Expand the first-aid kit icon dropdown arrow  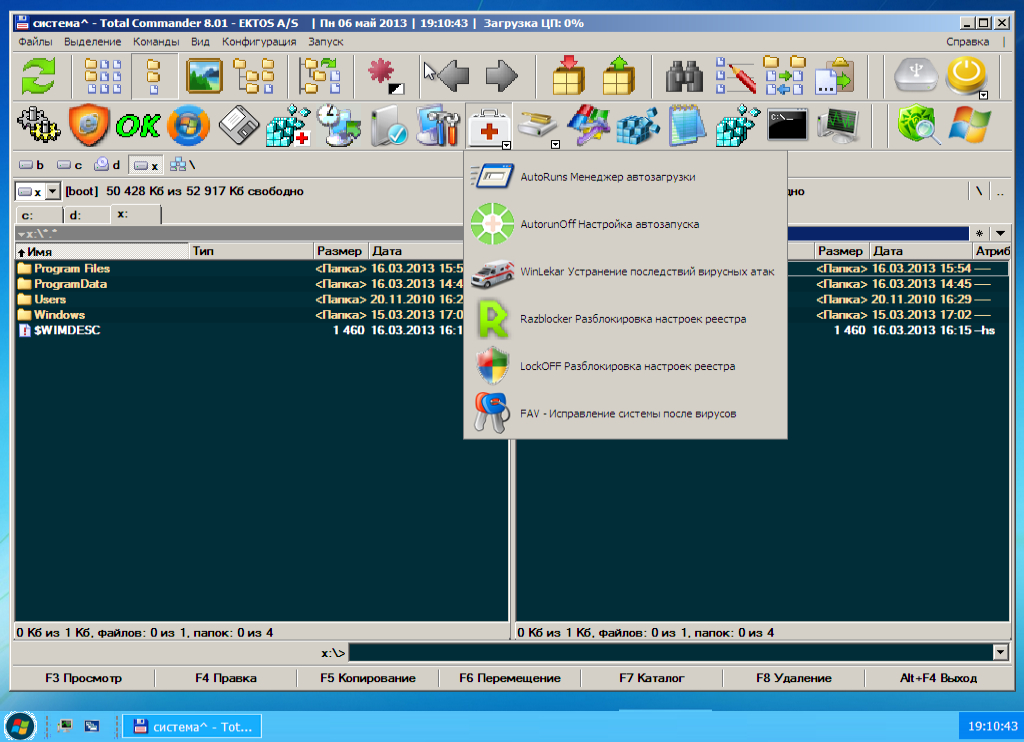tap(506, 146)
